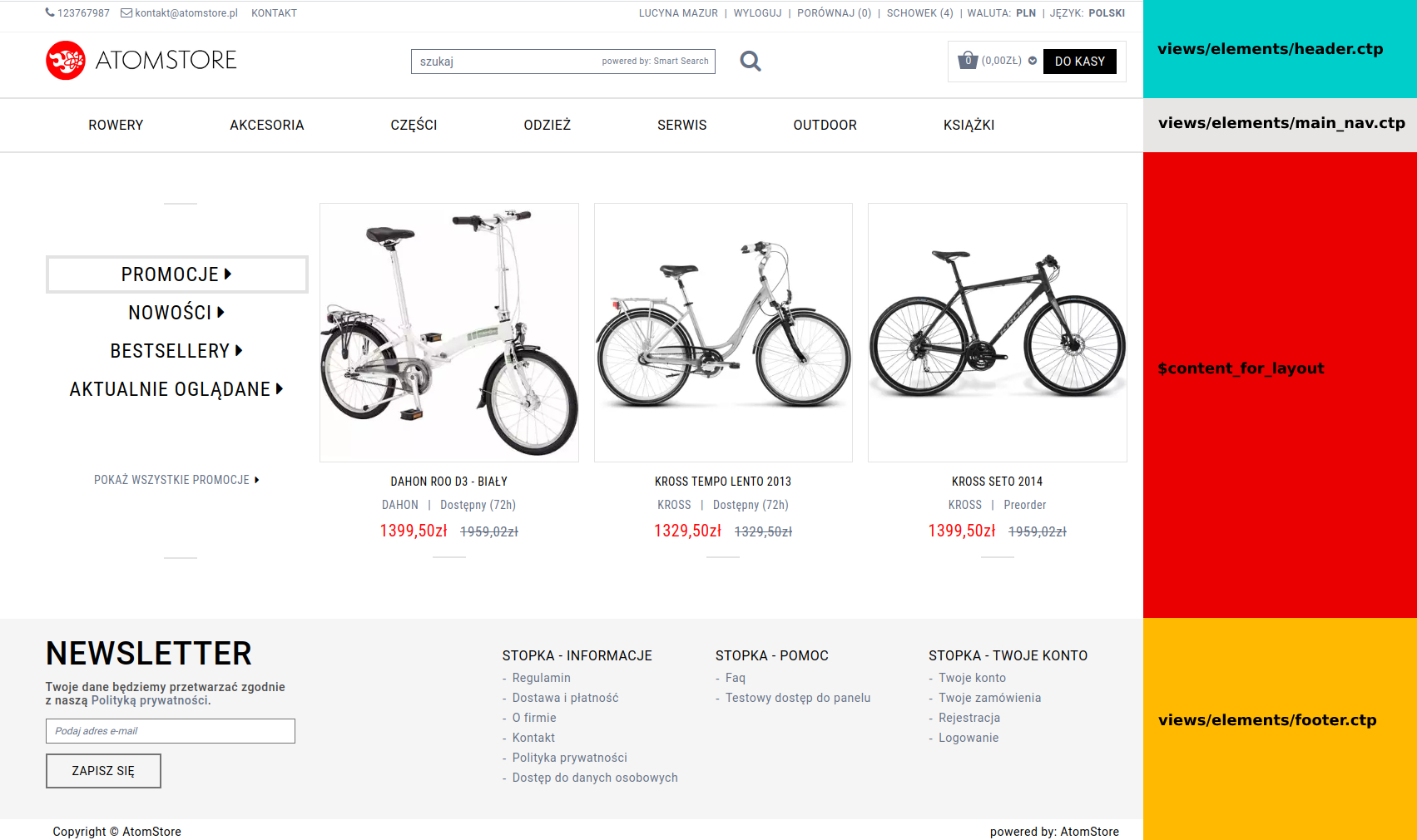Open the Regulamin footer link

click(541, 678)
